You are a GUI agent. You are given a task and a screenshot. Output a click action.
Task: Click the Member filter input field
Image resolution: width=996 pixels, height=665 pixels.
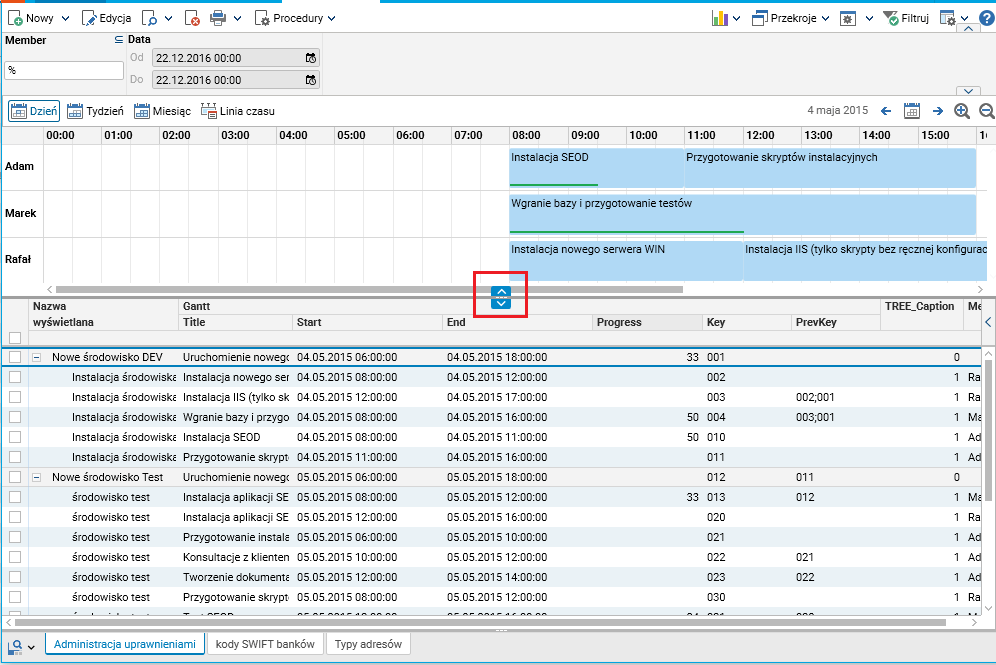click(64, 71)
